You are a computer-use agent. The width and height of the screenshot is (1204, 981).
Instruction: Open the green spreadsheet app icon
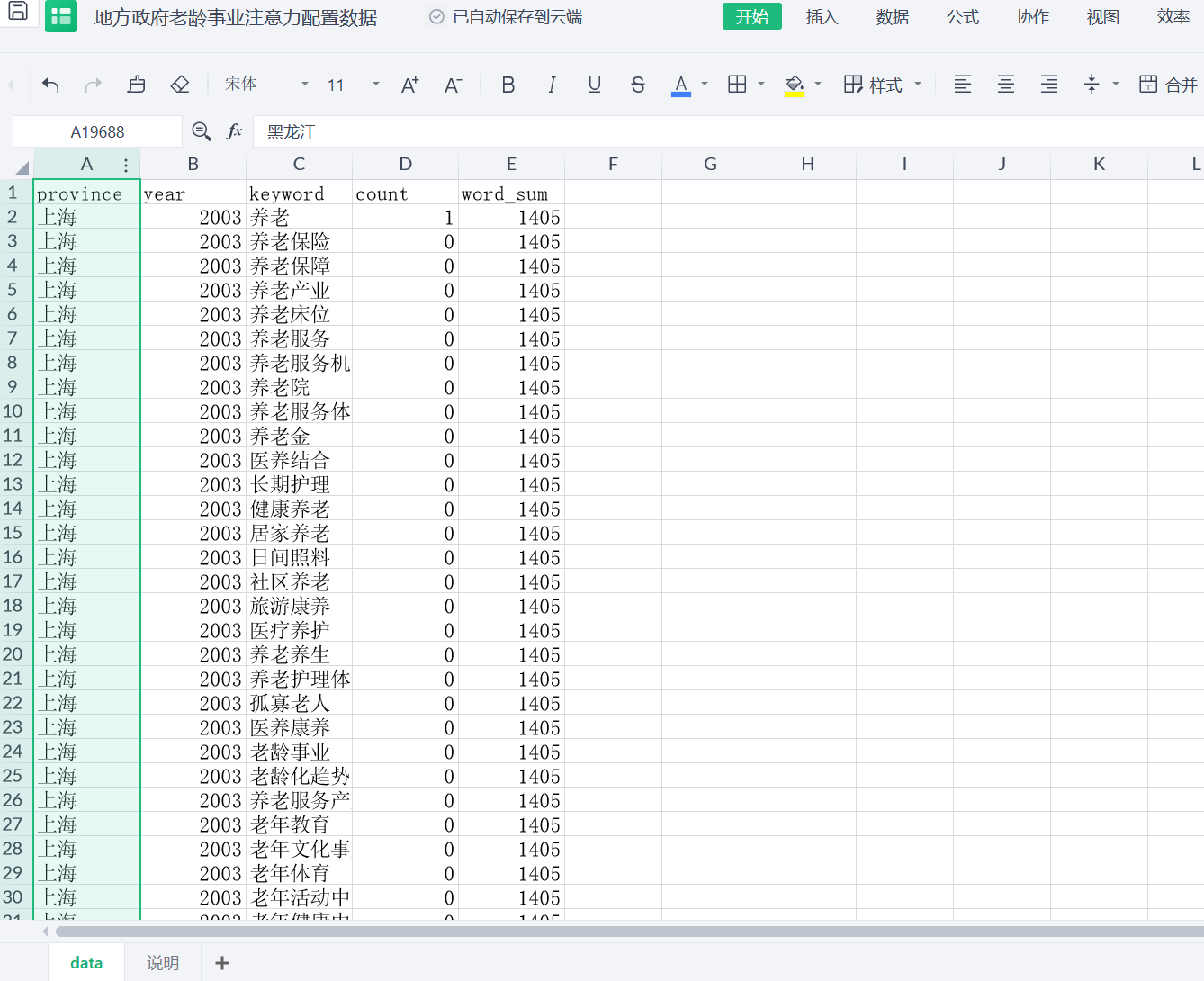click(x=61, y=16)
